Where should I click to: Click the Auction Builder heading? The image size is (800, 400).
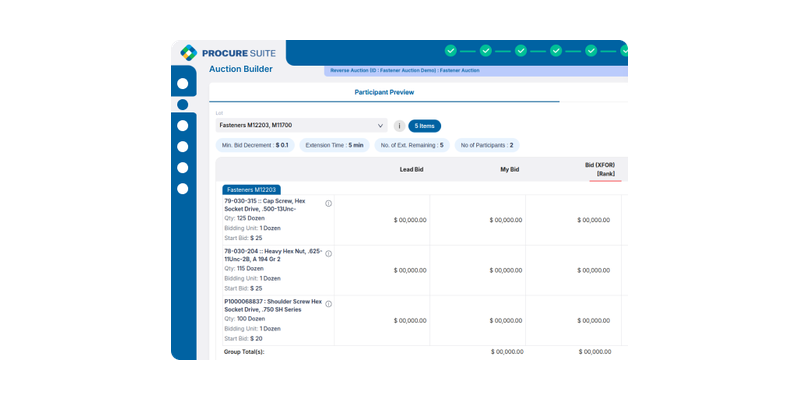click(241, 69)
